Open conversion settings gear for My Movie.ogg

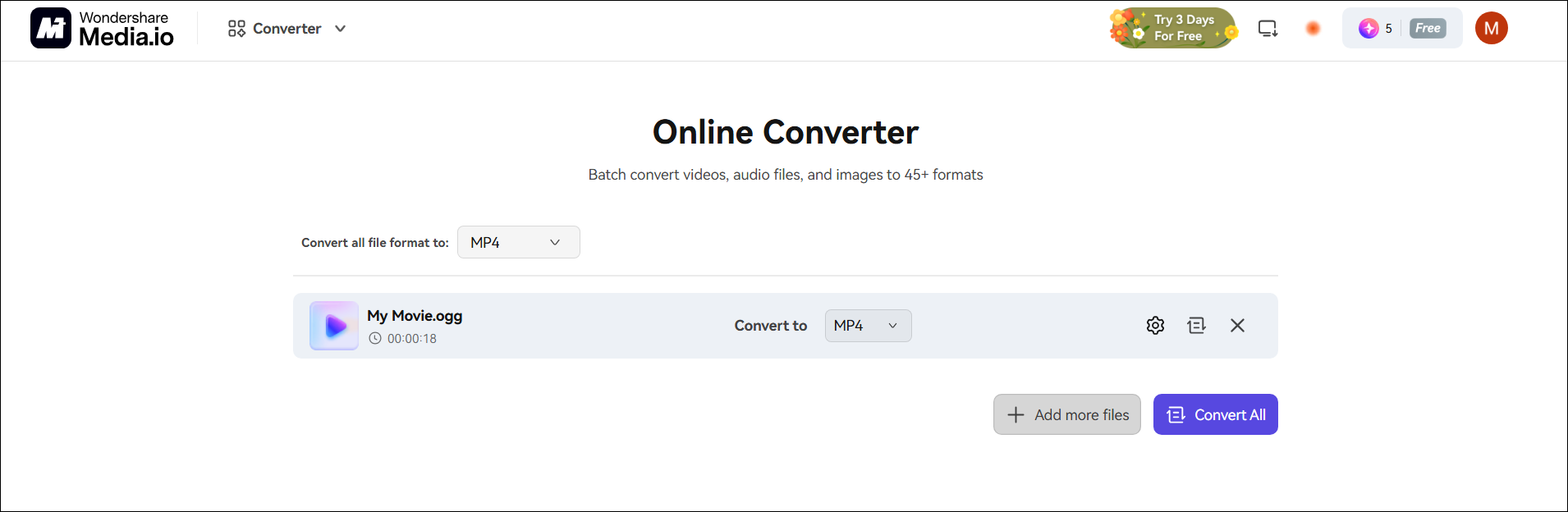tap(1155, 326)
